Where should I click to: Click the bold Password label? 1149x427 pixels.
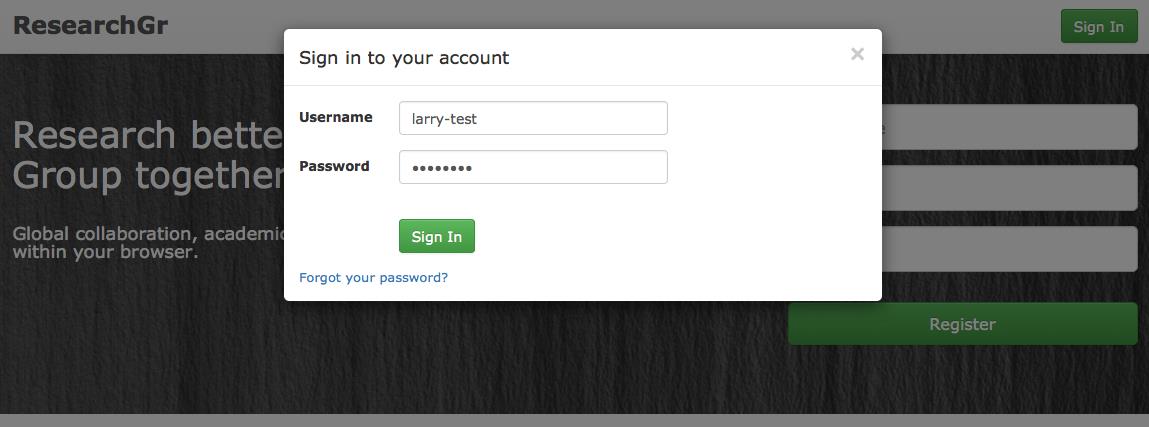pyautogui.click(x=334, y=166)
